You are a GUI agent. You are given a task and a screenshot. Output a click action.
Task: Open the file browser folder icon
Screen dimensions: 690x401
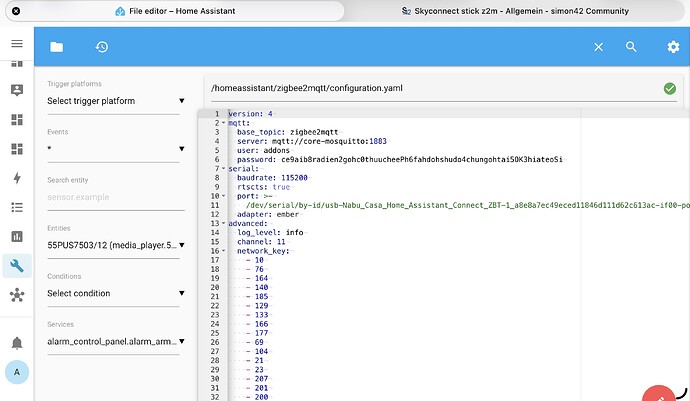(x=56, y=47)
